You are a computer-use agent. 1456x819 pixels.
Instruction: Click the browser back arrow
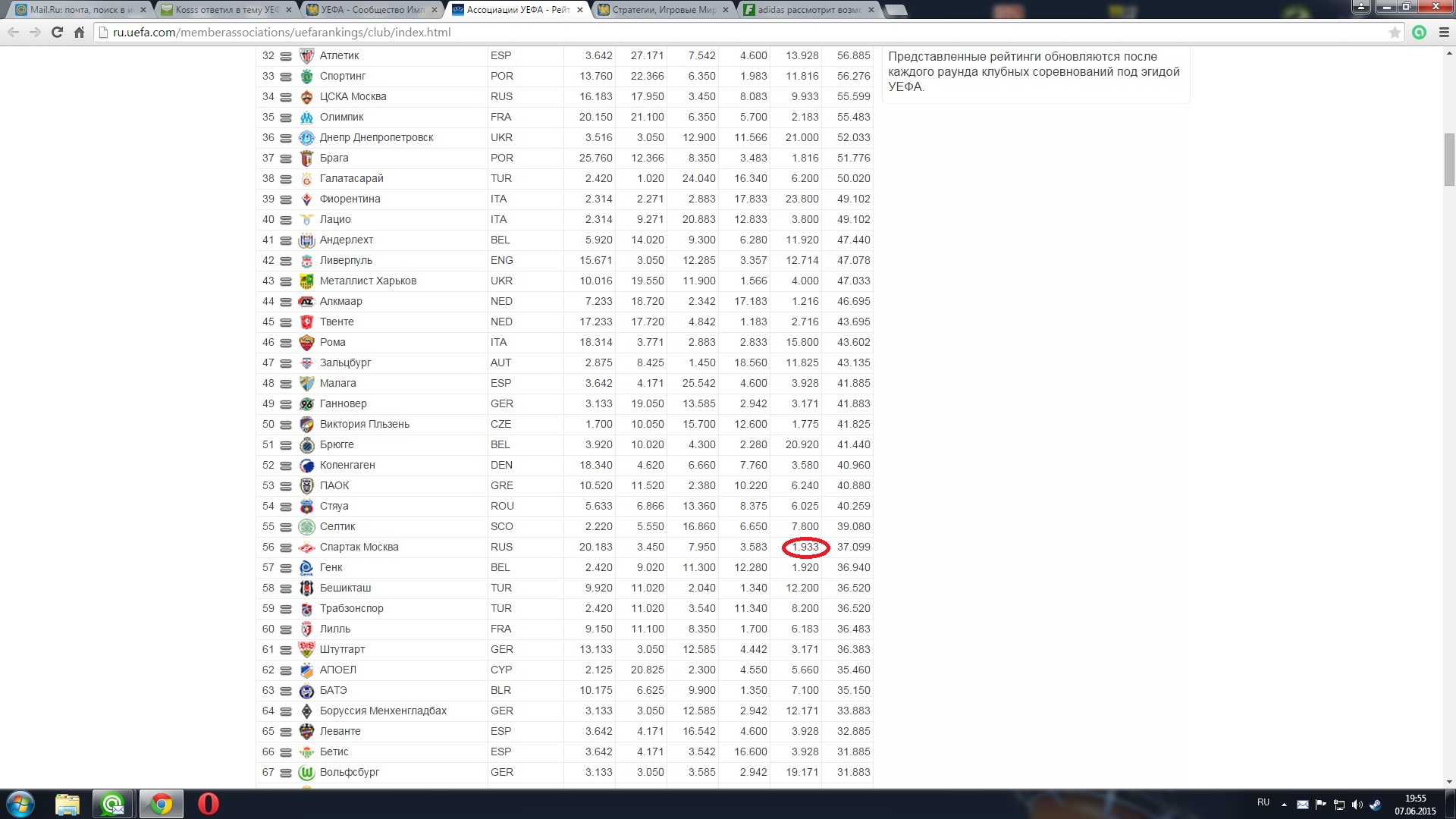pos(13,33)
